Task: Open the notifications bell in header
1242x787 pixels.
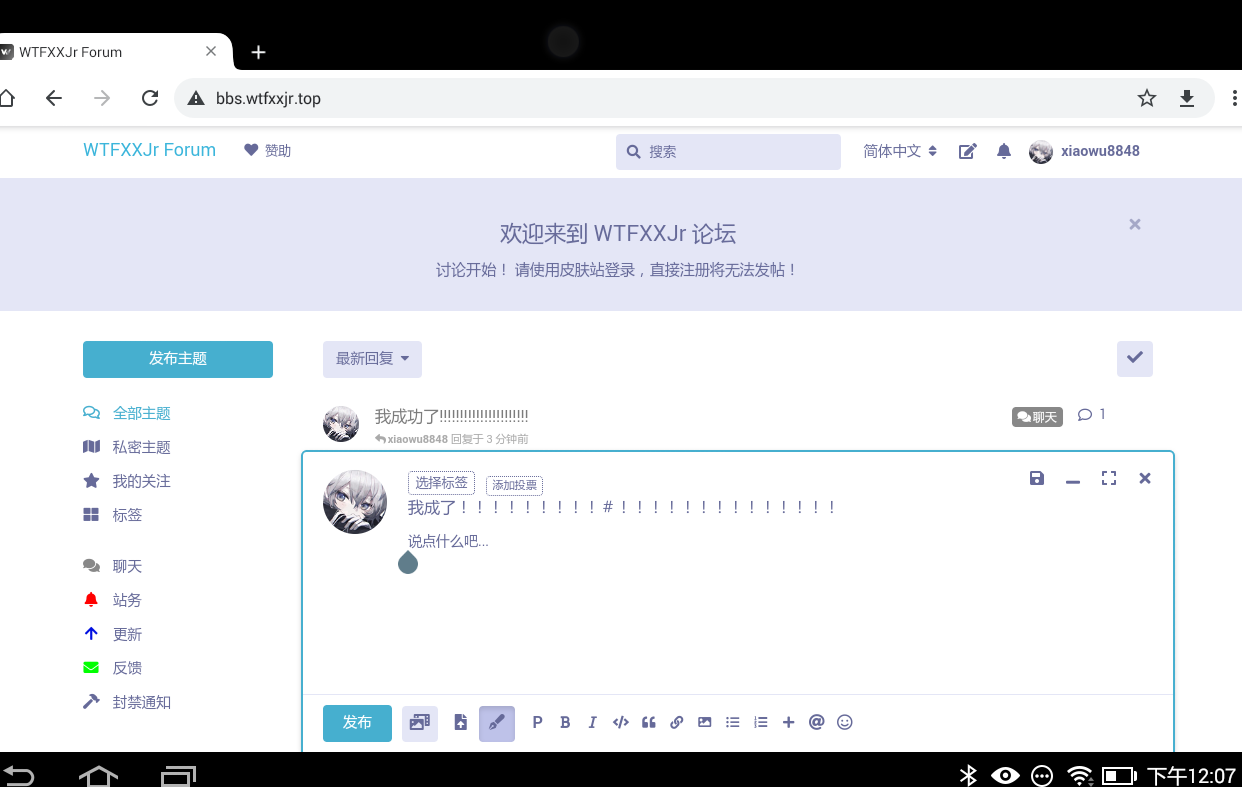Action: click(x=1004, y=151)
